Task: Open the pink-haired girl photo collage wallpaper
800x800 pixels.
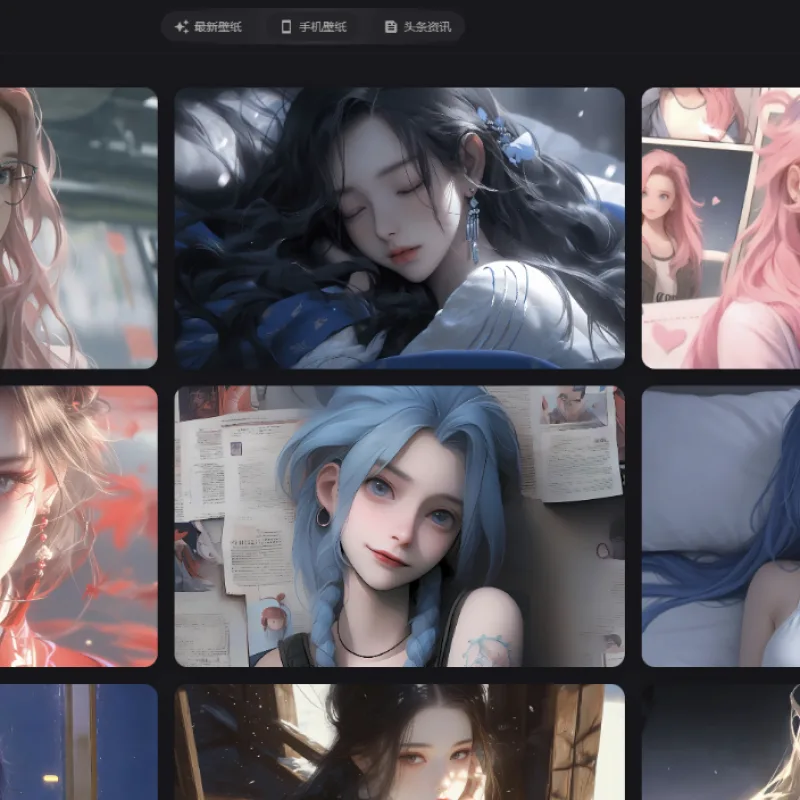Action: click(x=721, y=228)
